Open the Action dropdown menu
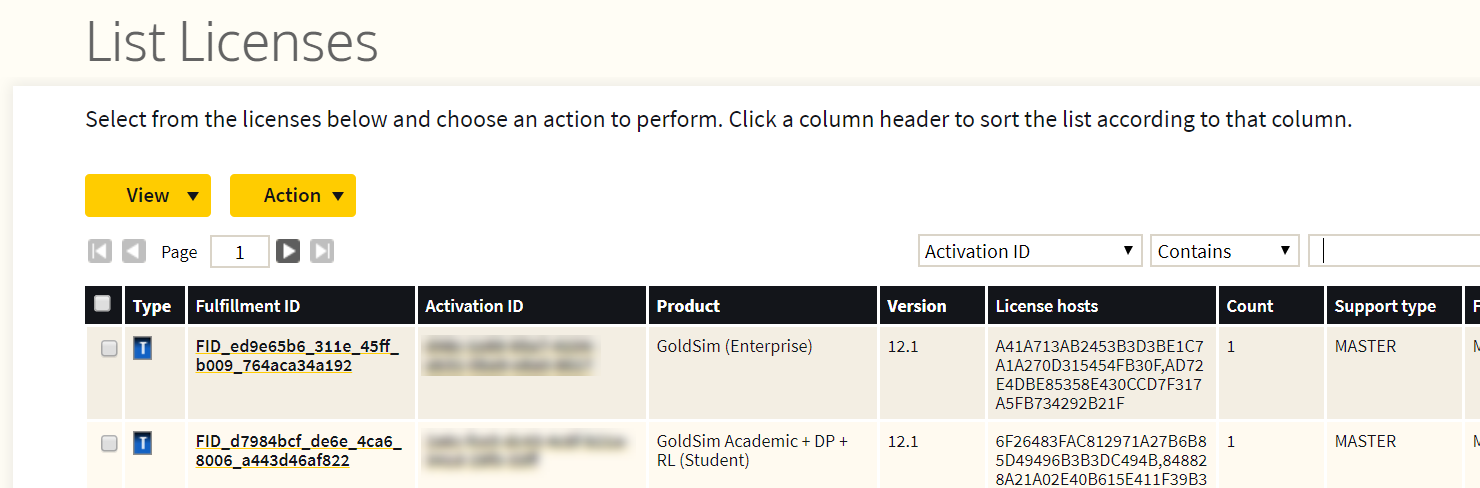Image resolution: width=1480 pixels, height=488 pixels. (x=293, y=195)
